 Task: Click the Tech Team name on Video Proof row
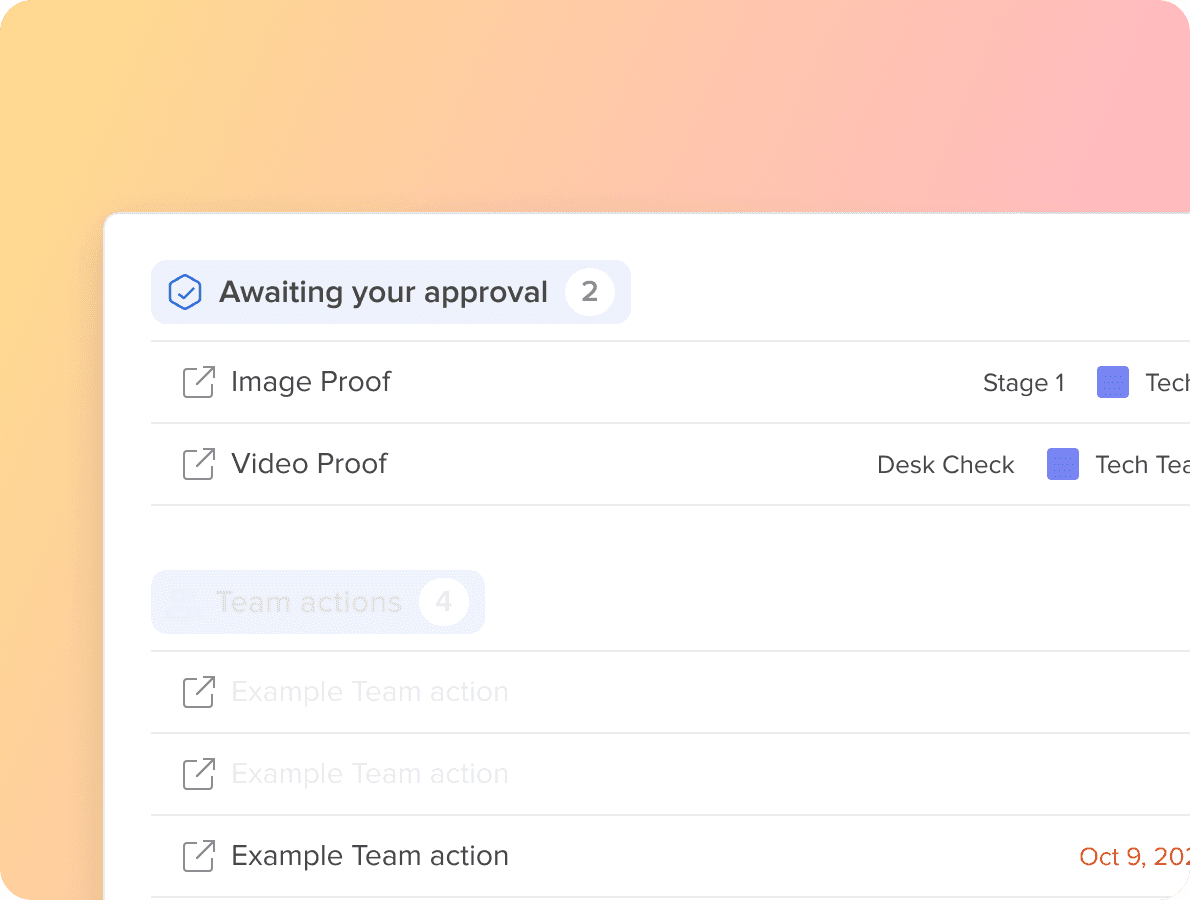click(1142, 464)
